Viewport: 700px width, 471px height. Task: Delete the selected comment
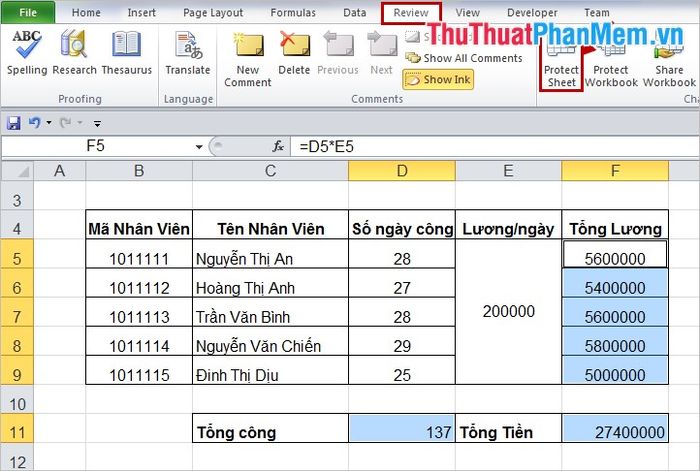tap(294, 53)
